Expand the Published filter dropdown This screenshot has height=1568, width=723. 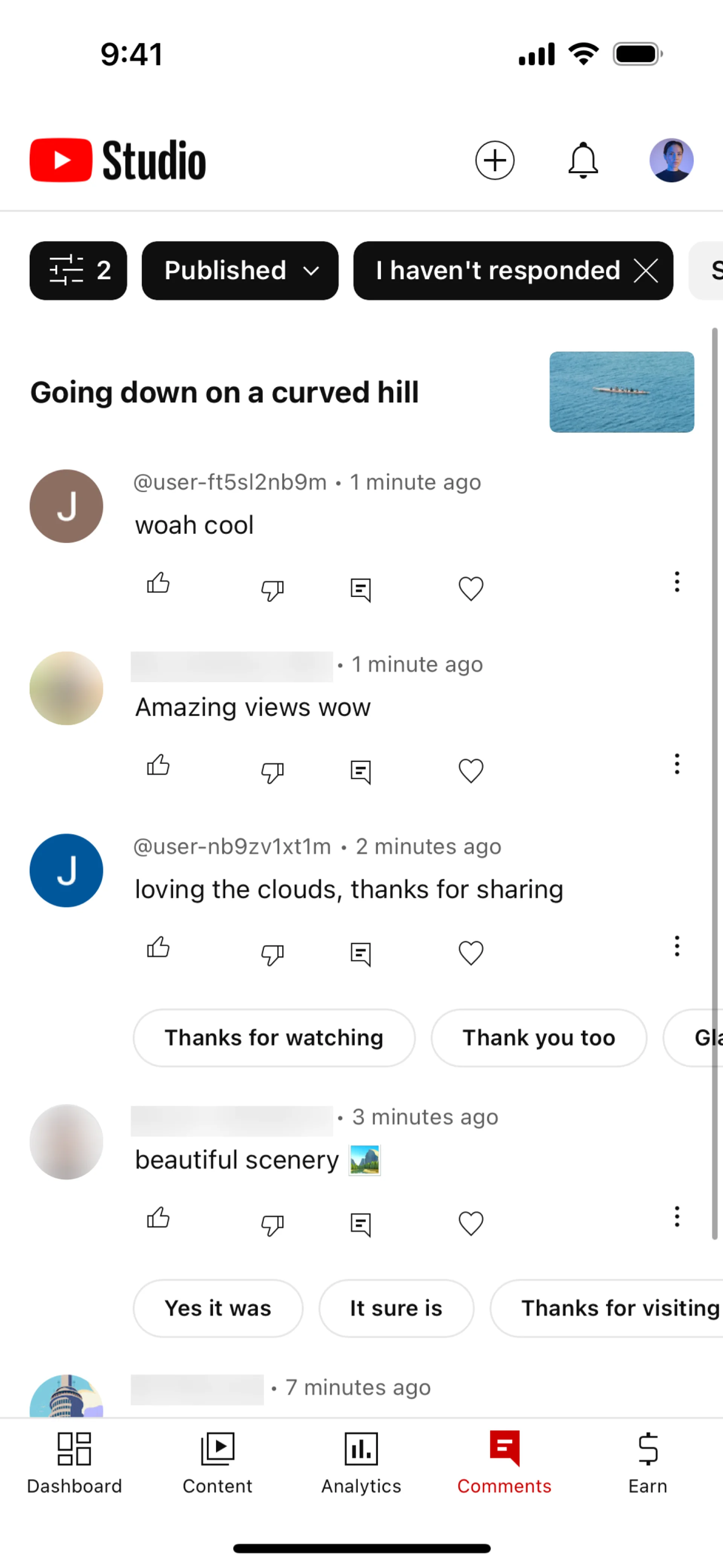(x=240, y=271)
